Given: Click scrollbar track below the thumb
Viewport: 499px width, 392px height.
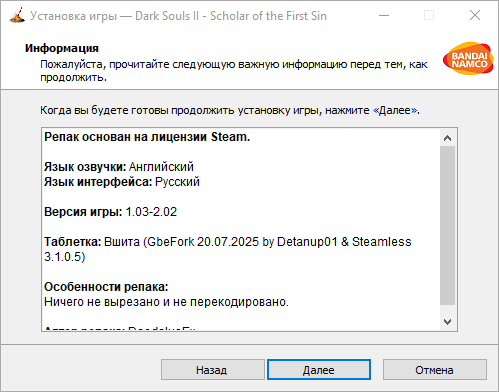Looking at the screenshot, I should (447, 309).
